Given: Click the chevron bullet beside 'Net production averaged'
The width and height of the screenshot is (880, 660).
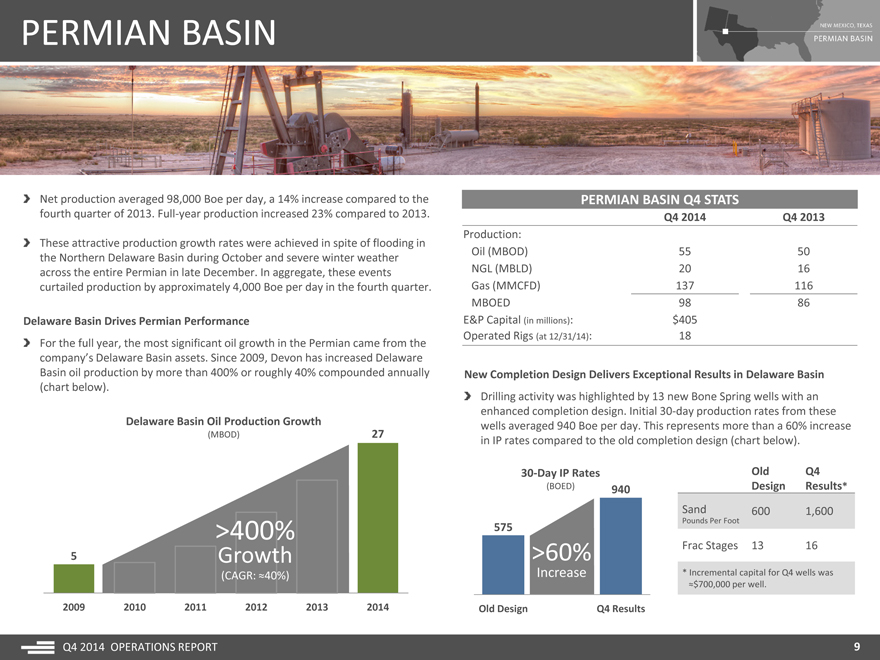Looking at the screenshot, I should click(x=26, y=199).
